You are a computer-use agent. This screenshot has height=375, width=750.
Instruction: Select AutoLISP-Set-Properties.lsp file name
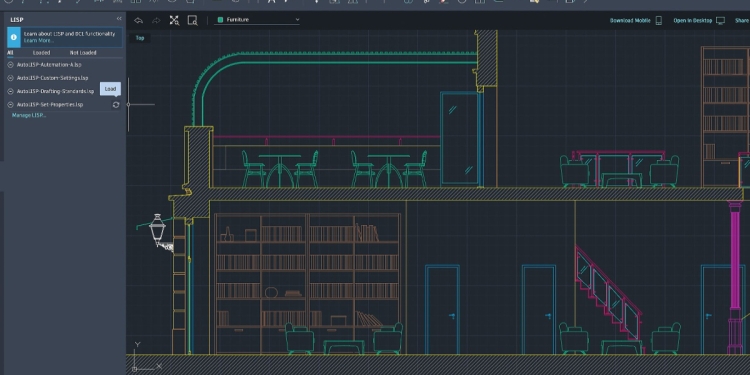(50, 104)
